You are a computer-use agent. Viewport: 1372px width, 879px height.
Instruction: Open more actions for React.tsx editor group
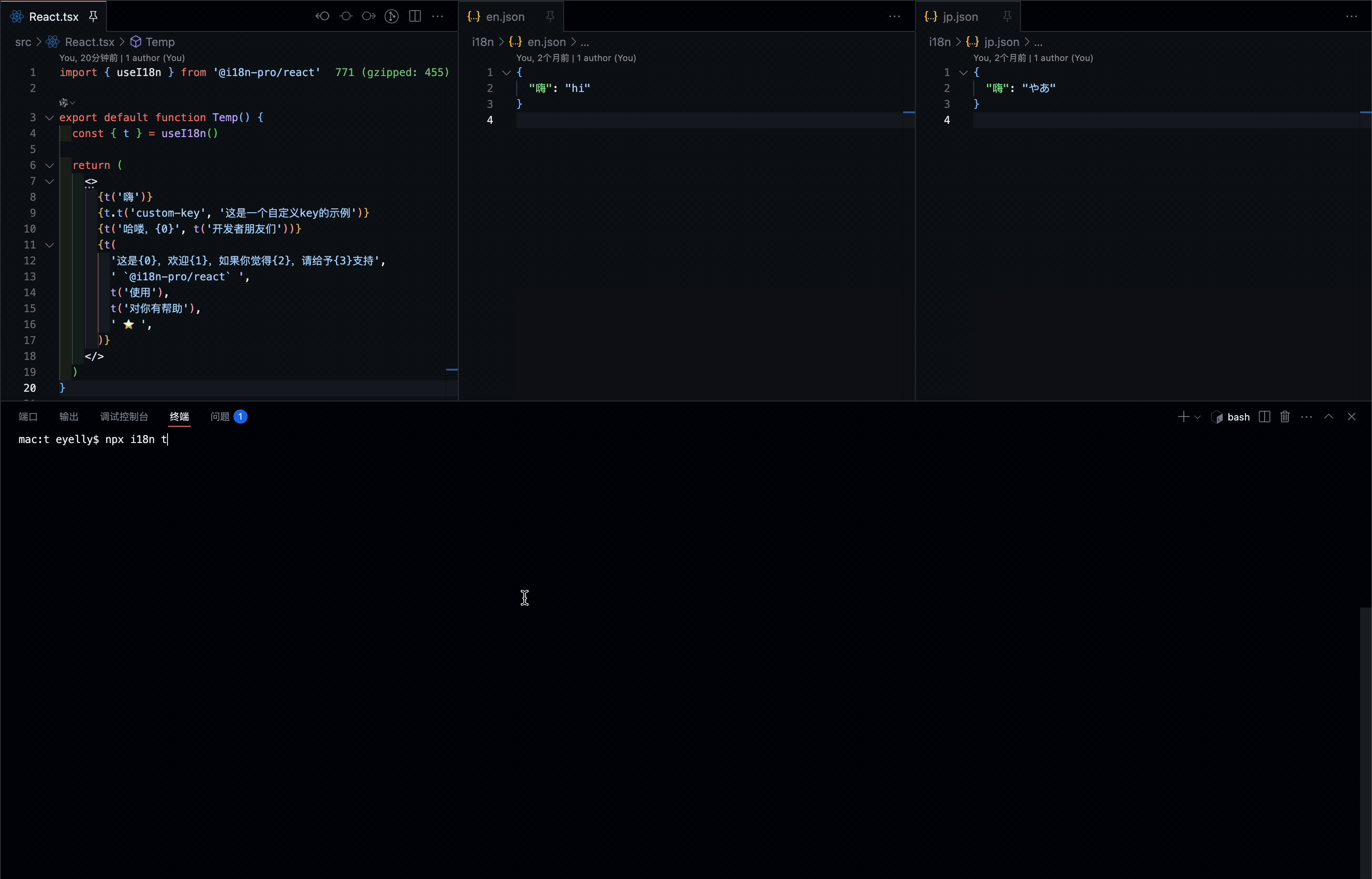click(x=438, y=16)
